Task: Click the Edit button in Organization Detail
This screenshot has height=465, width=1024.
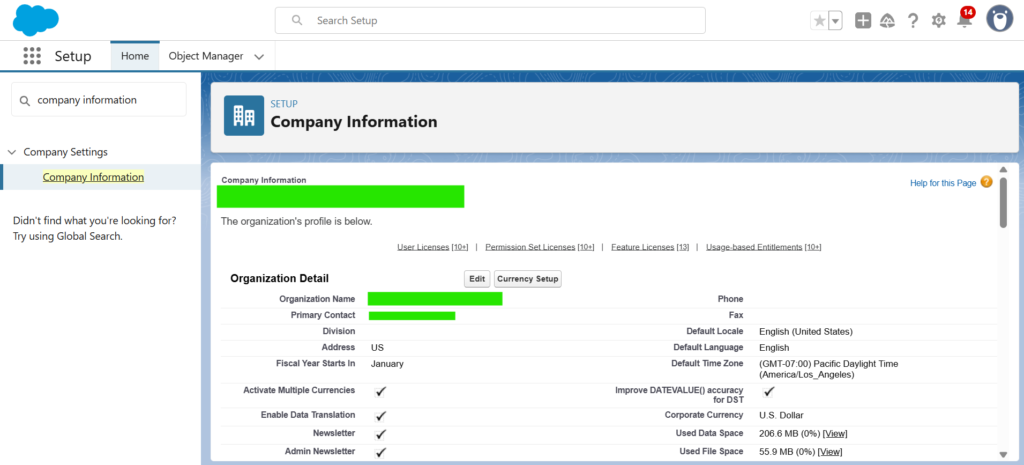Action: click(x=477, y=279)
